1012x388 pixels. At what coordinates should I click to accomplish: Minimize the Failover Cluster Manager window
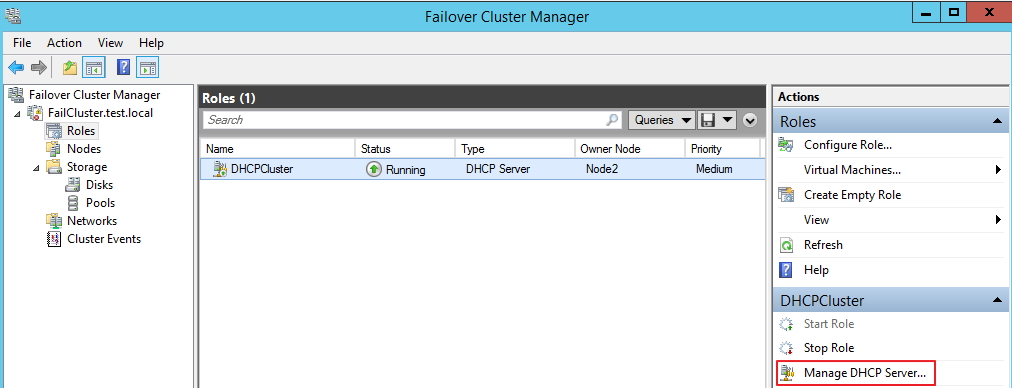927,12
